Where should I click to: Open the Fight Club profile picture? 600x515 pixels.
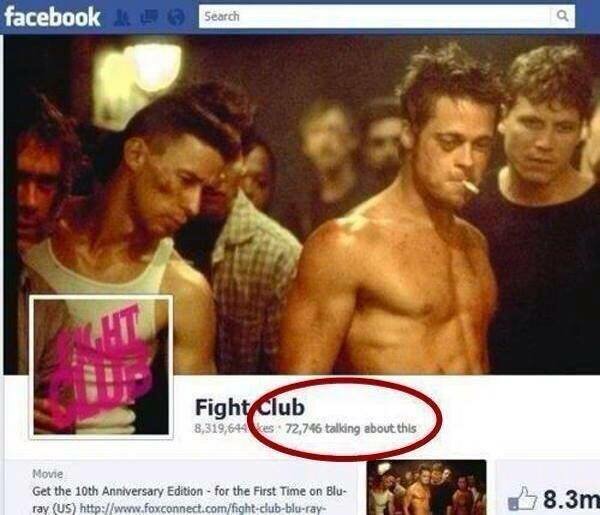coord(101,367)
